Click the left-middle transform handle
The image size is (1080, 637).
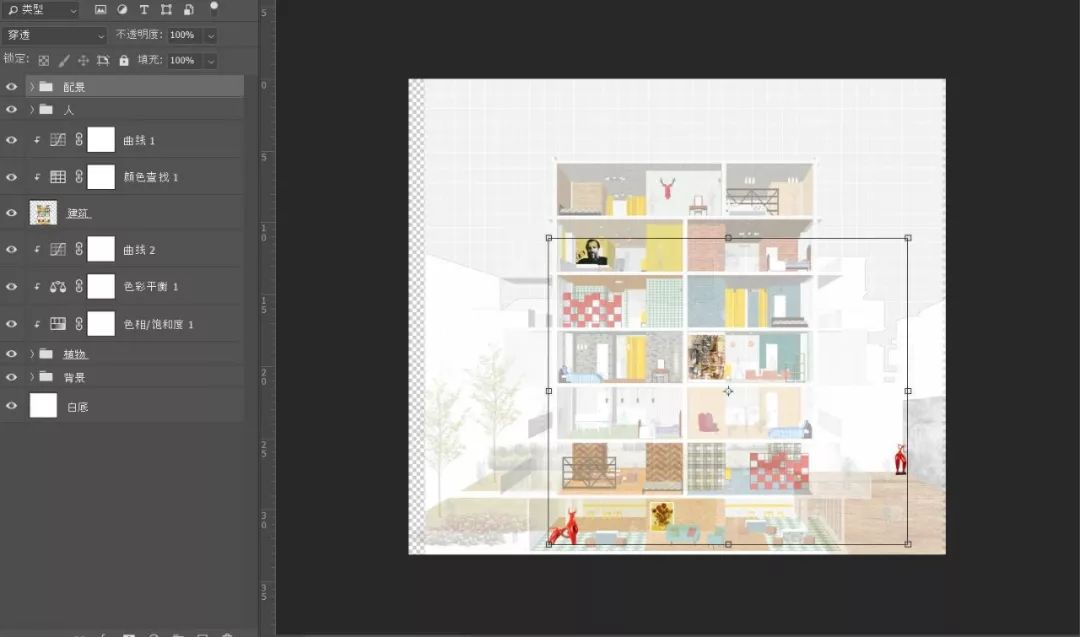point(549,390)
